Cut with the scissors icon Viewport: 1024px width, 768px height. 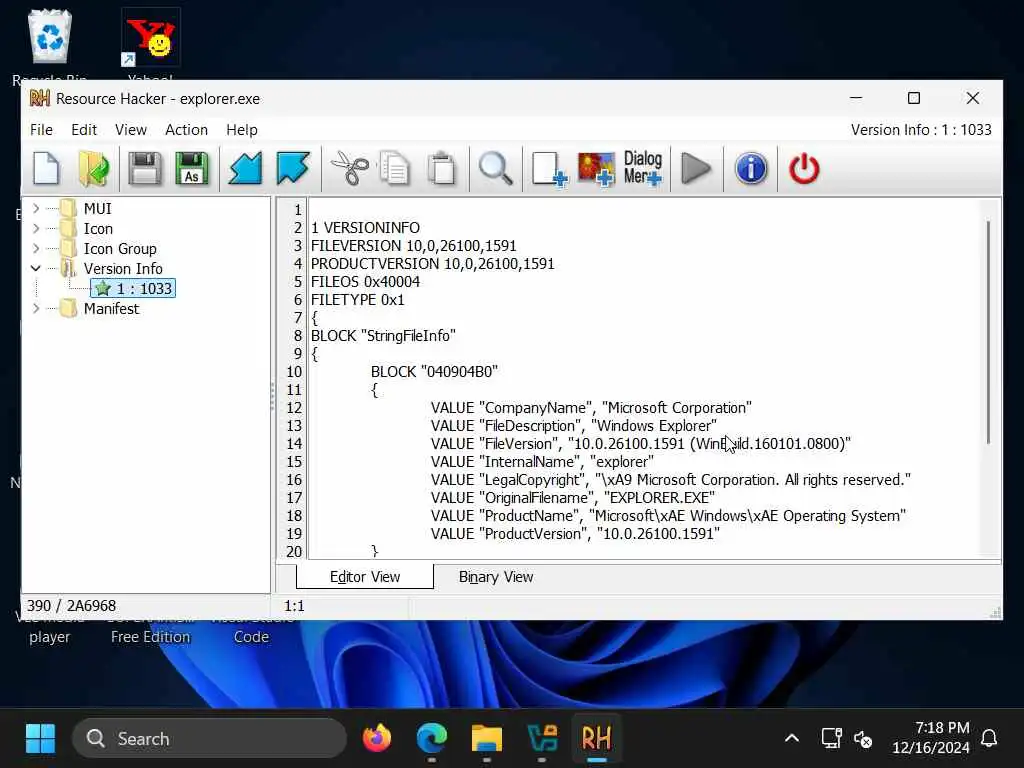point(350,168)
